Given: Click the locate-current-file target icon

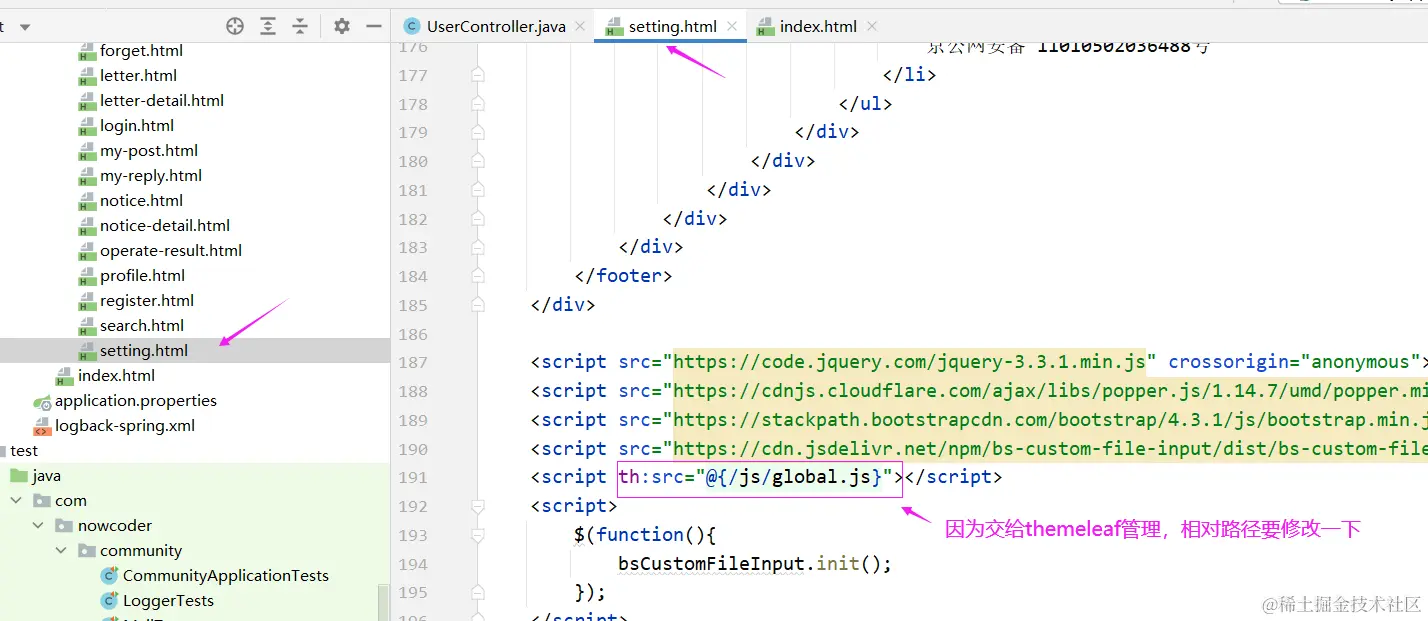Looking at the screenshot, I should pos(235,27).
